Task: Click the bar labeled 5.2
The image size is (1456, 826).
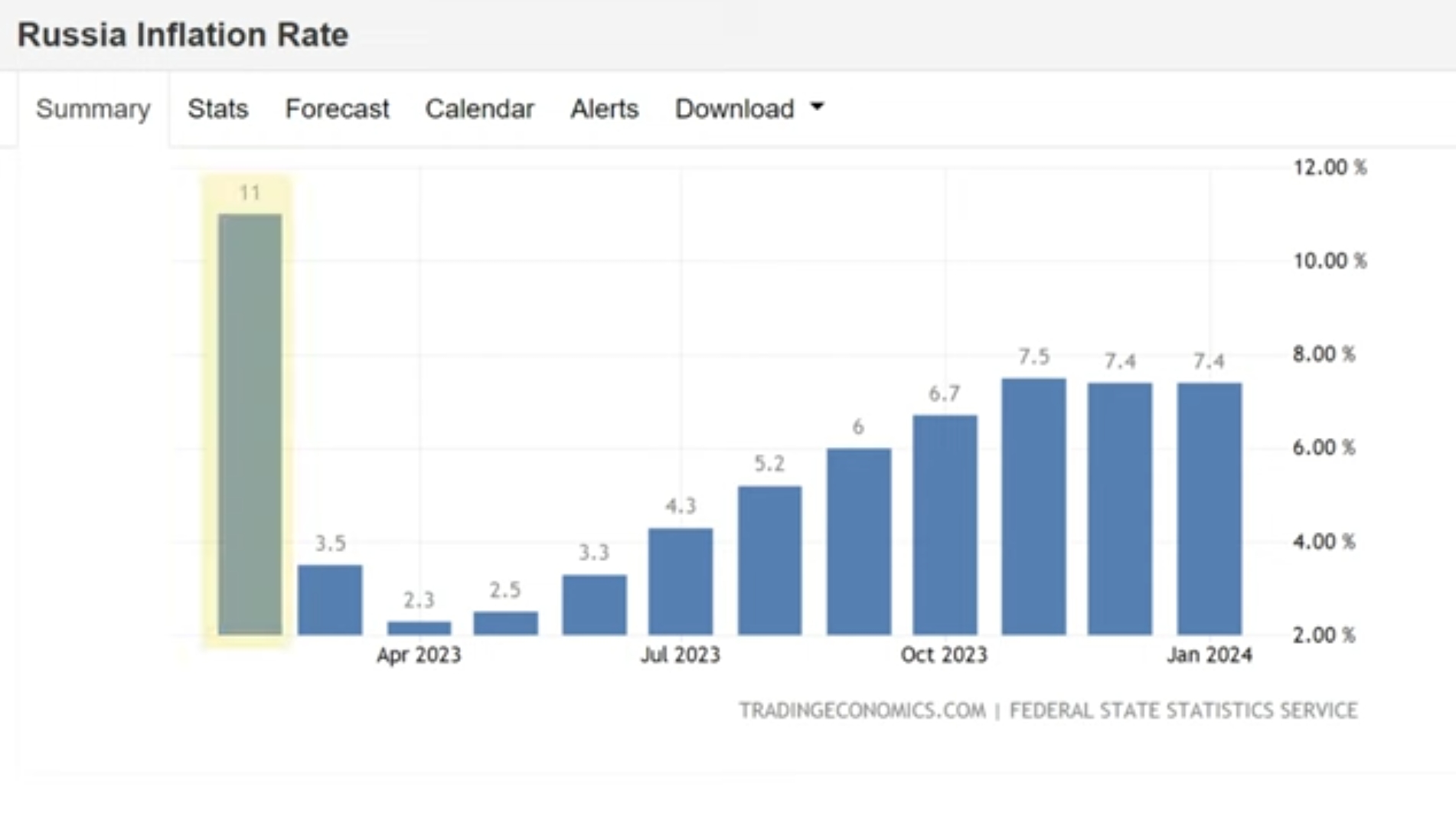Action: (x=769, y=560)
